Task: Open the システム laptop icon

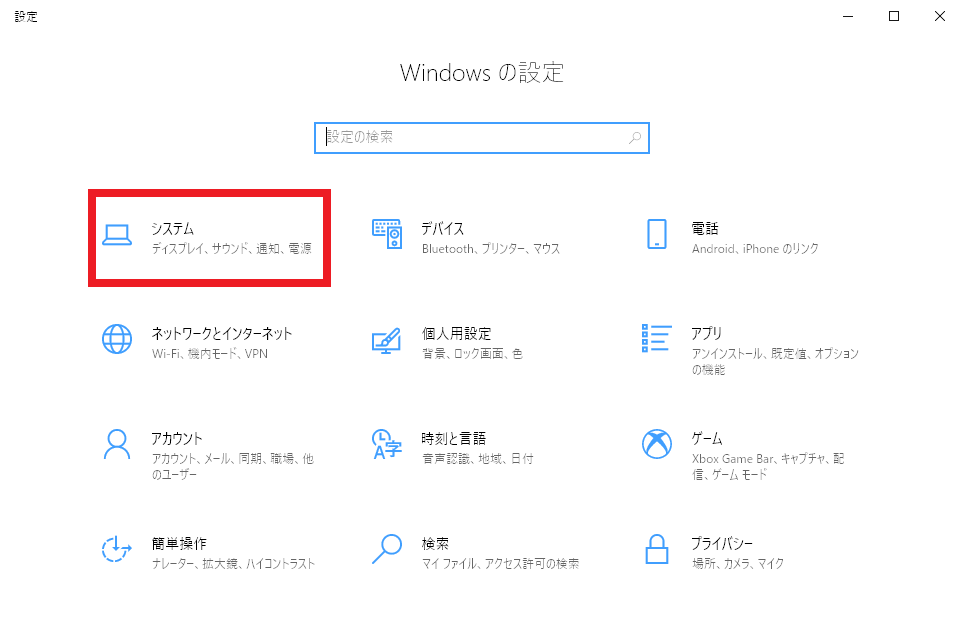Action: [117, 234]
